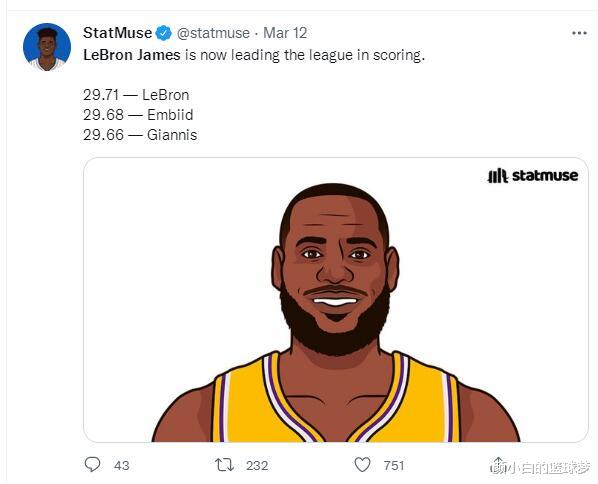
Task: Click the 29.68 — Embiid stat line
Action: point(138,115)
